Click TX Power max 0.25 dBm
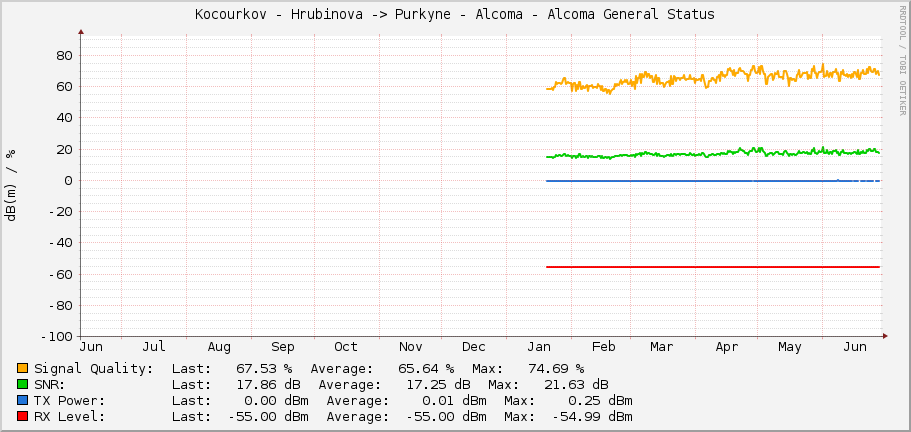 coord(600,401)
